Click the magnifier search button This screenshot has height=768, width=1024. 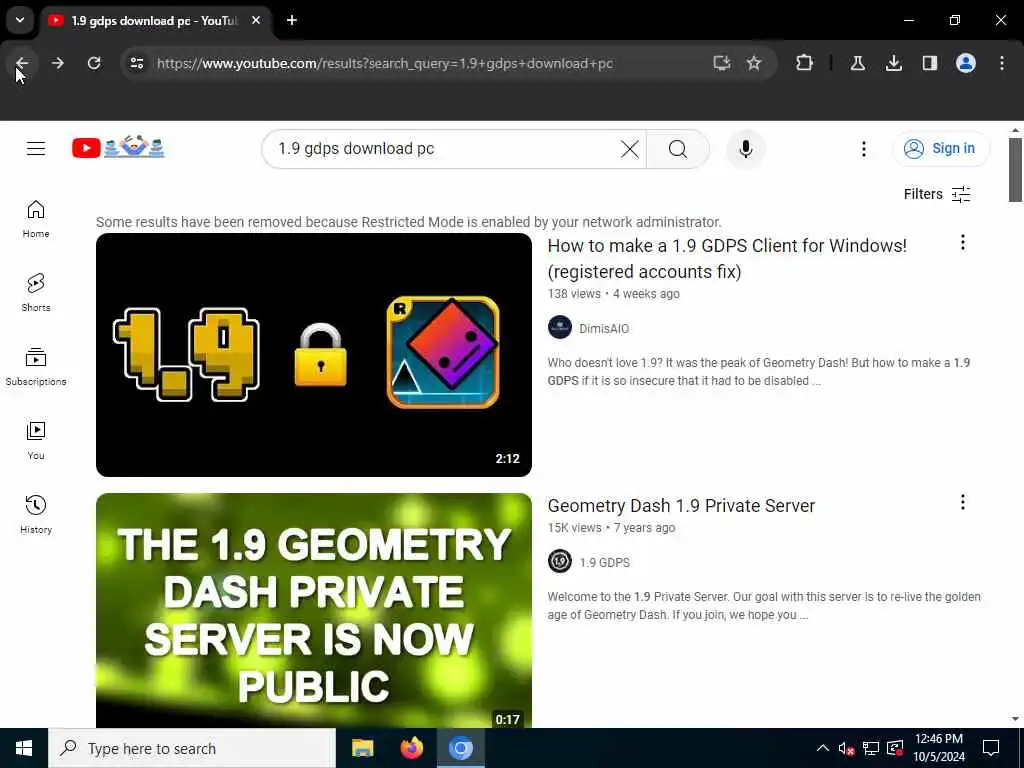tap(678, 149)
